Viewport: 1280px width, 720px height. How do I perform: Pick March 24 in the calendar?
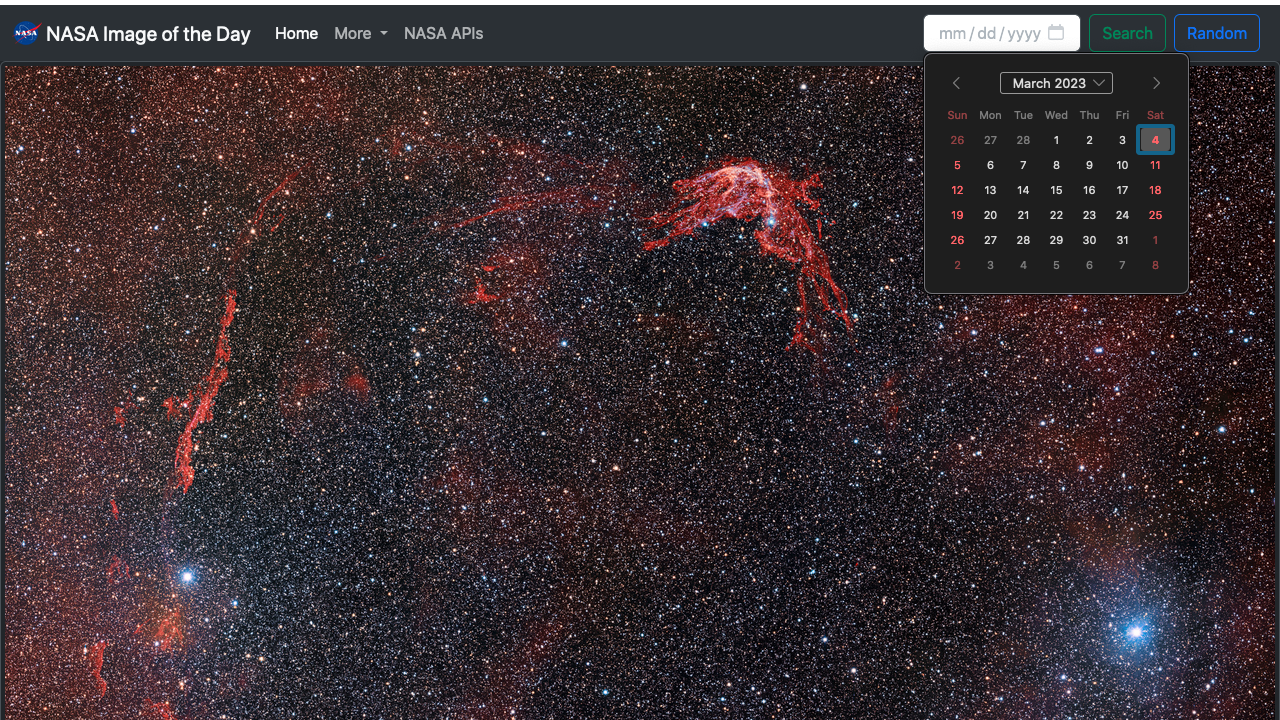[1122, 215]
